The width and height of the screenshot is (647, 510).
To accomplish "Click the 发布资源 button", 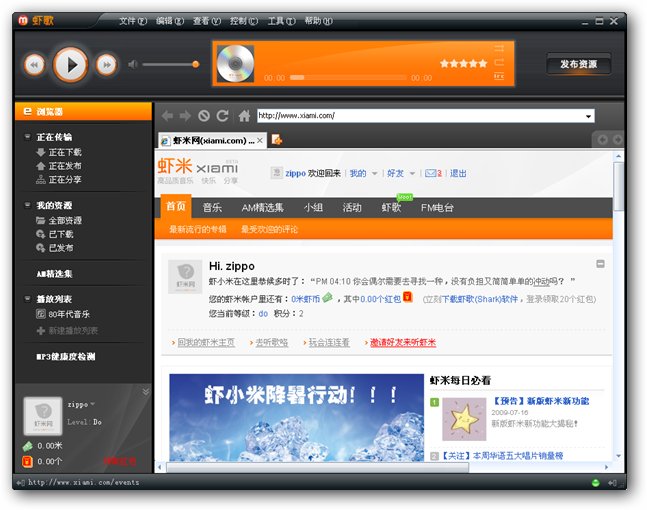I will (578, 64).
